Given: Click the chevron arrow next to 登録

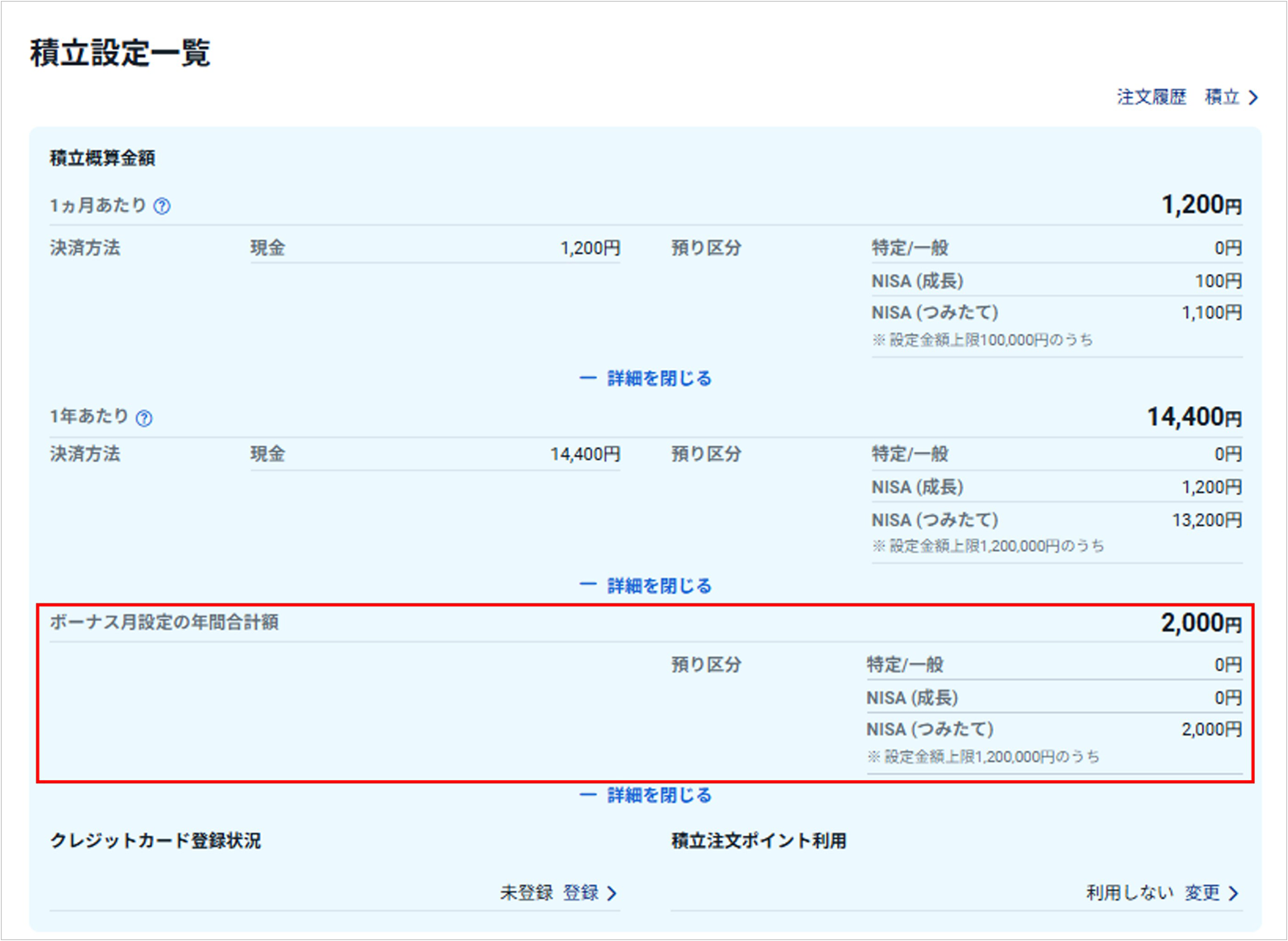Looking at the screenshot, I should click(612, 893).
